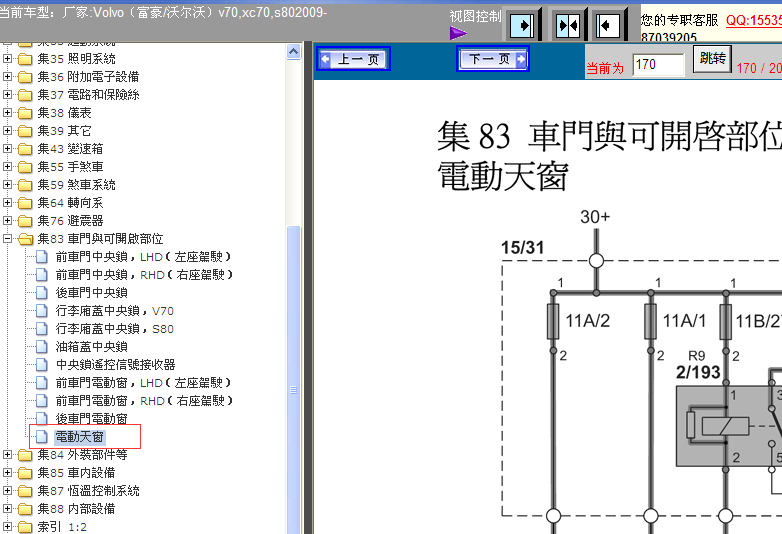Expand the 集76 避震器 folder
Image resolution: width=782 pixels, height=534 pixels.
tap(7, 220)
